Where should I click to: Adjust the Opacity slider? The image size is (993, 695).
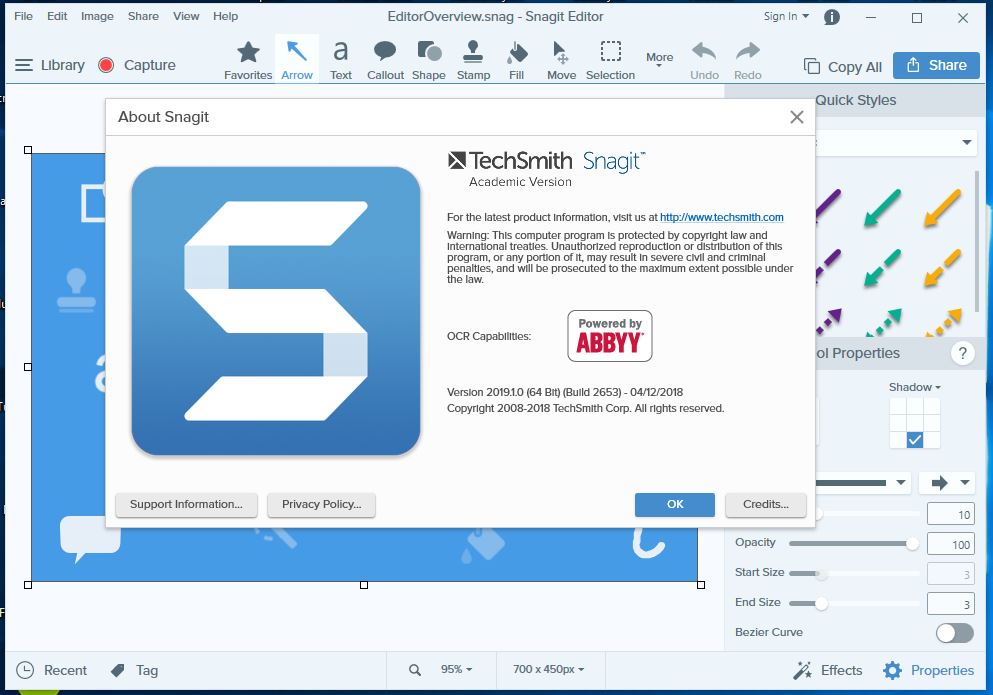854,544
